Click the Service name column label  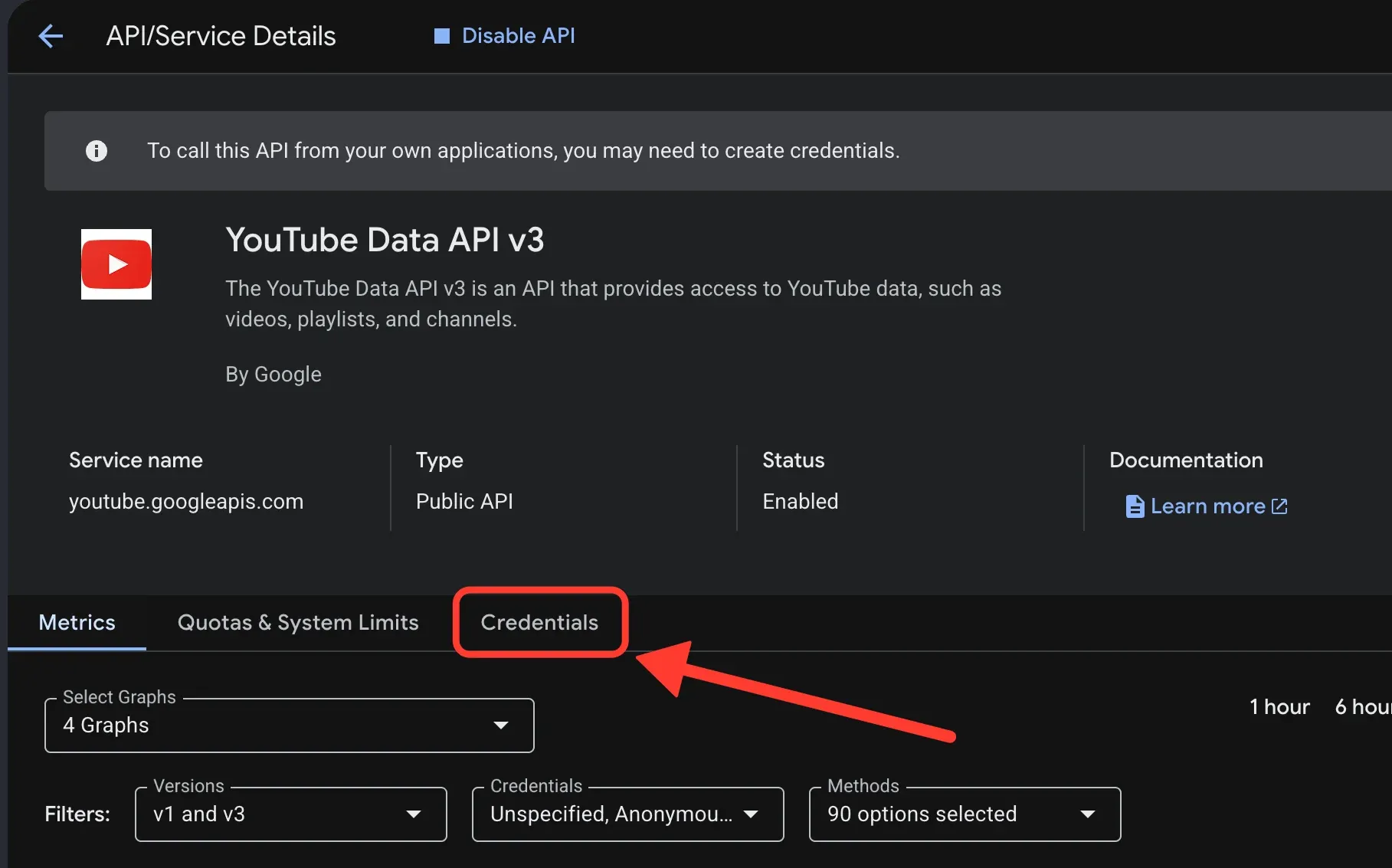click(136, 460)
